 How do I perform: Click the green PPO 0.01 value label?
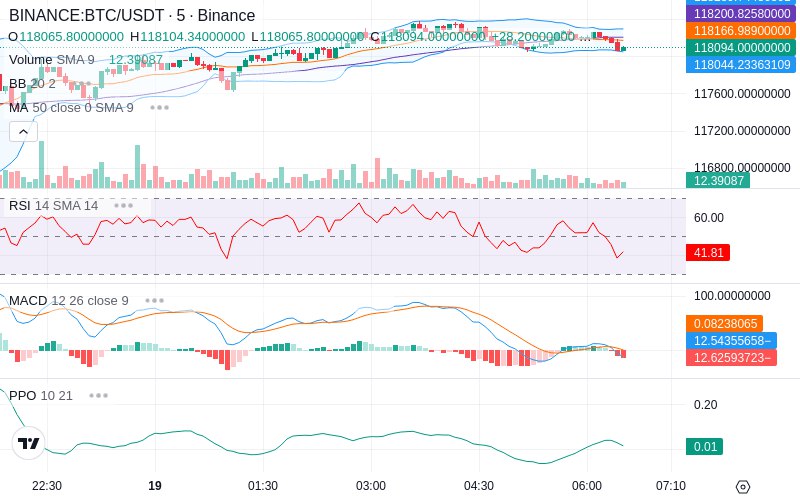pos(705,447)
